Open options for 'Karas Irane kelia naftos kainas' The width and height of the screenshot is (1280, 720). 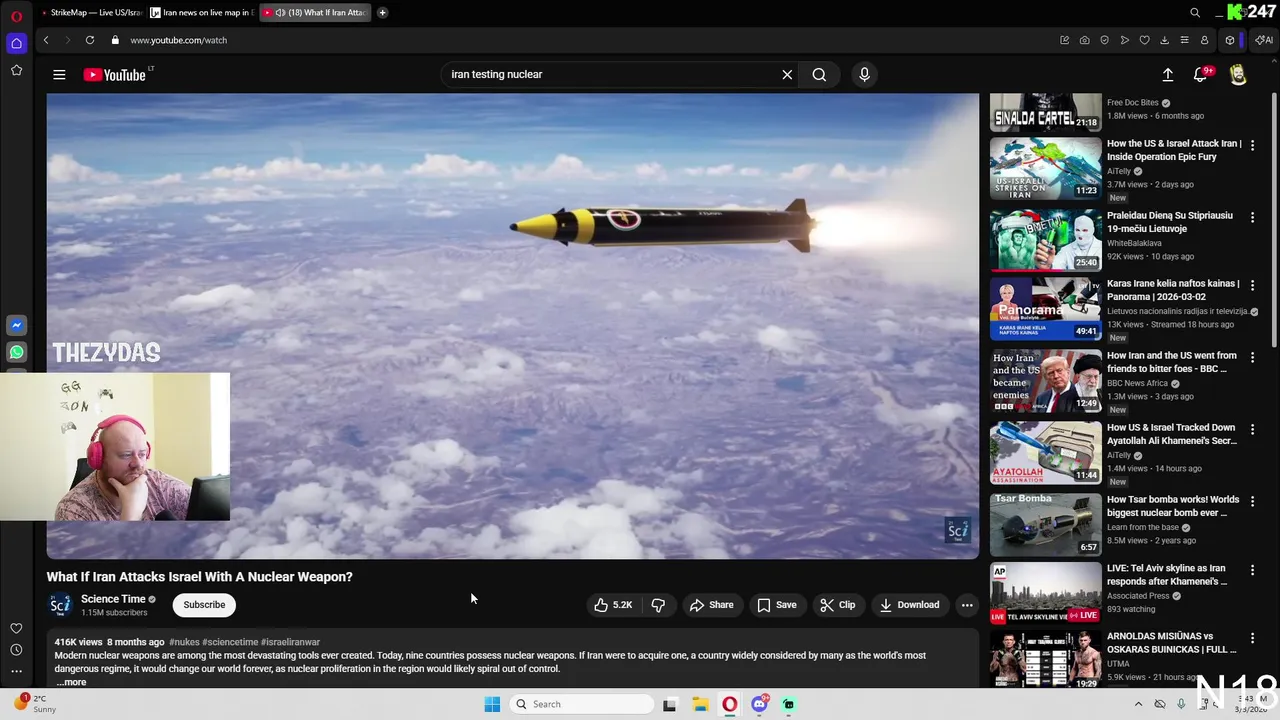pos(1252,285)
